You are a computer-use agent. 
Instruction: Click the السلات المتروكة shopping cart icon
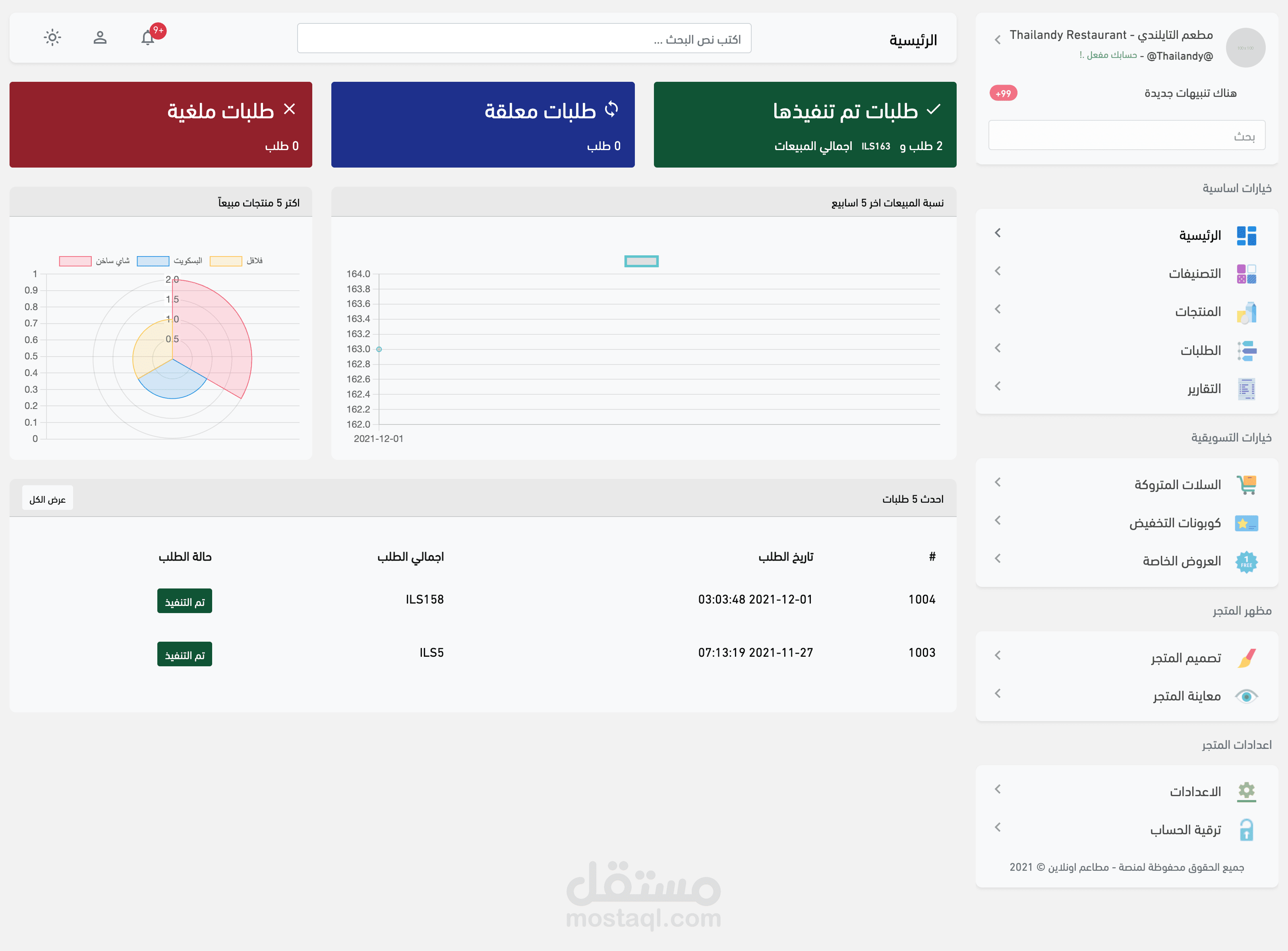tap(1247, 484)
